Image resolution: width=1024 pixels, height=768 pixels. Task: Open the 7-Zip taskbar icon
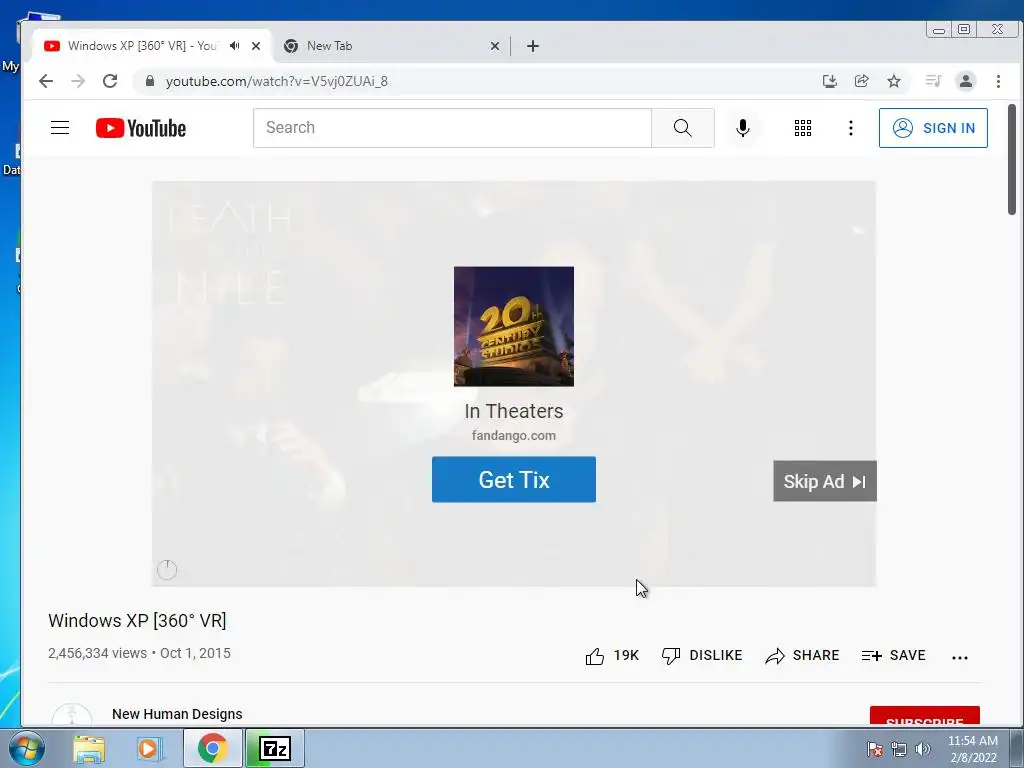(275, 748)
